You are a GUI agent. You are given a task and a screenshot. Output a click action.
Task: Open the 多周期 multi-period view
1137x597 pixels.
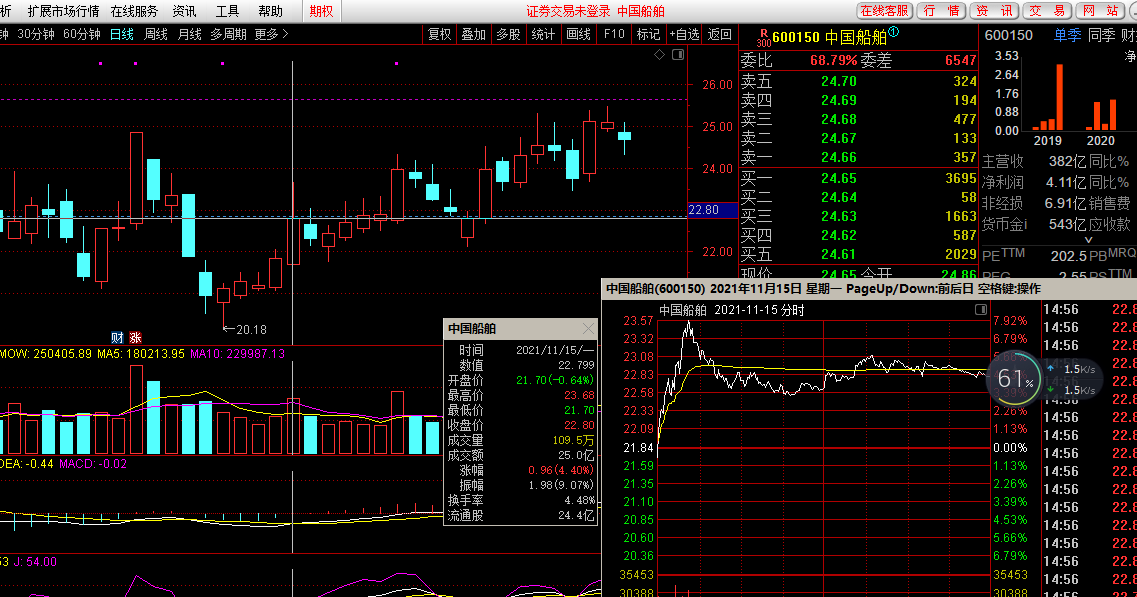[x=228, y=34]
